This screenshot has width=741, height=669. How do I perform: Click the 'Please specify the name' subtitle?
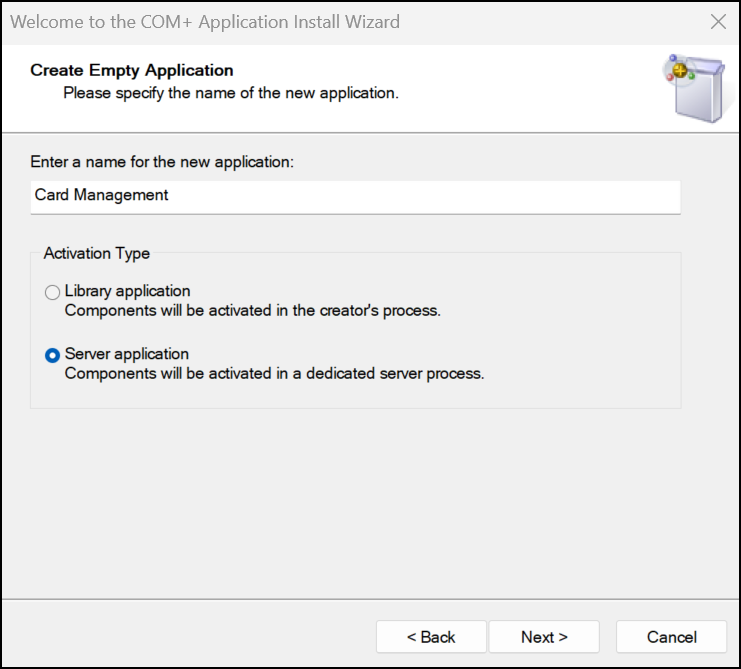click(231, 93)
